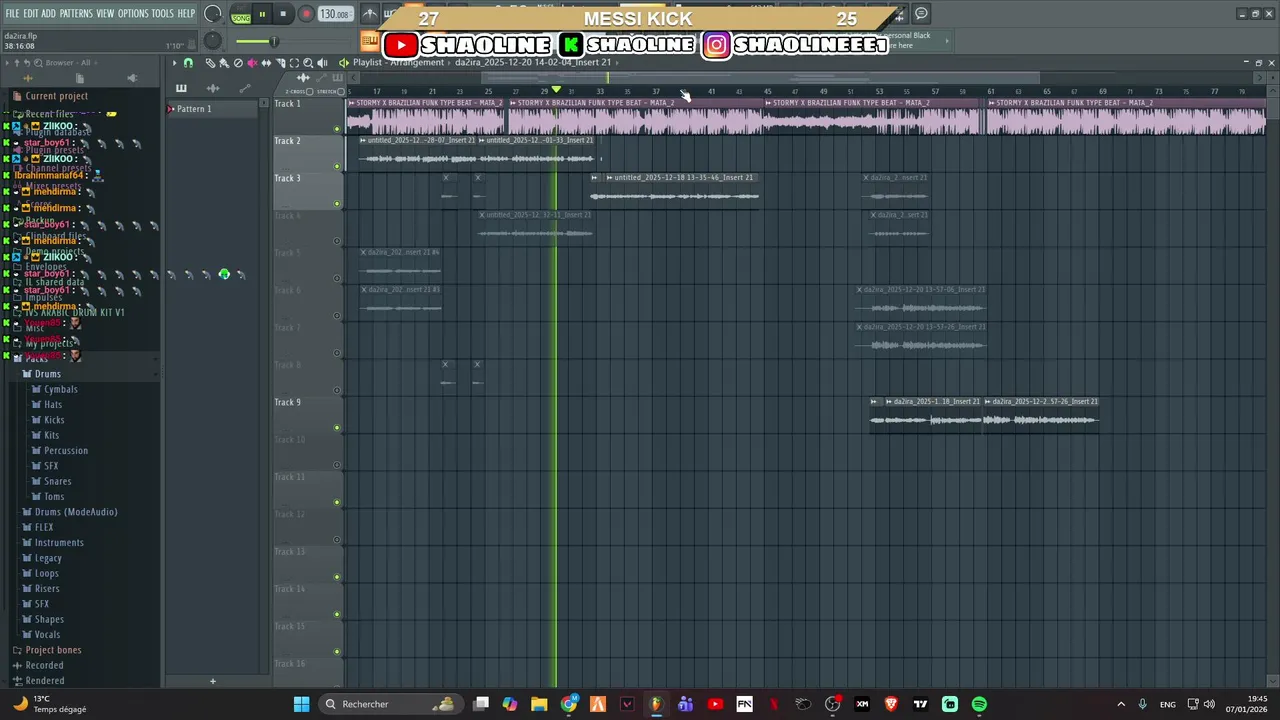Viewport: 1280px width, 720px height.
Task: Open TradingView from the taskbar
Action: [x=920, y=704]
